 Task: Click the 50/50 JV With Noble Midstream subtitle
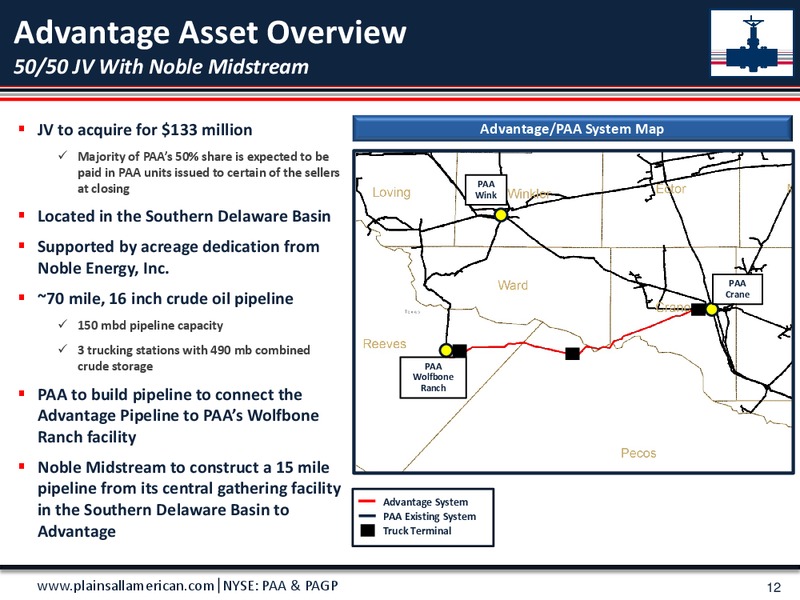coord(161,67)
